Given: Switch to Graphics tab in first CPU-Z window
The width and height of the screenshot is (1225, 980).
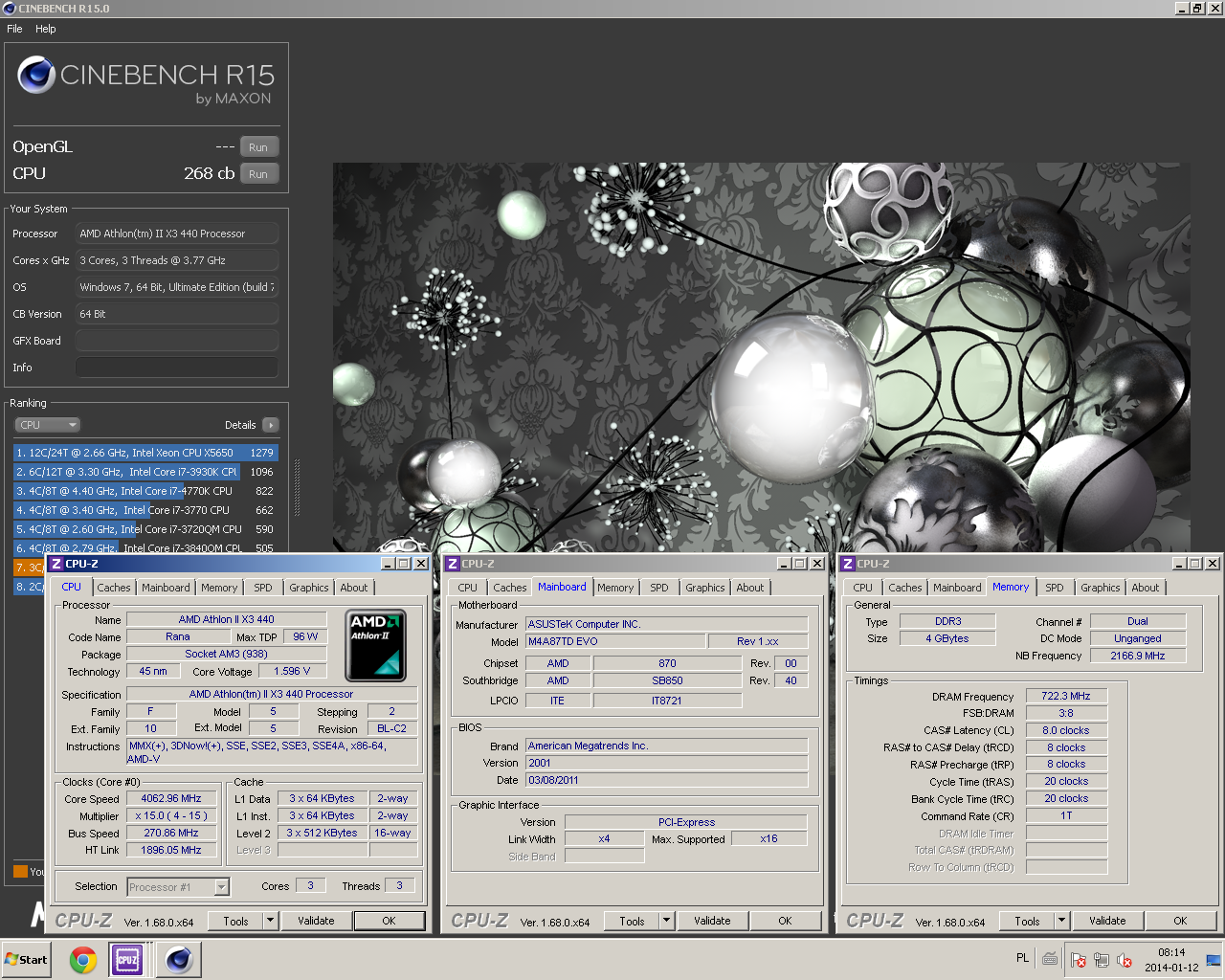Looking at the screenshot, I should click(x=309, y=588).
